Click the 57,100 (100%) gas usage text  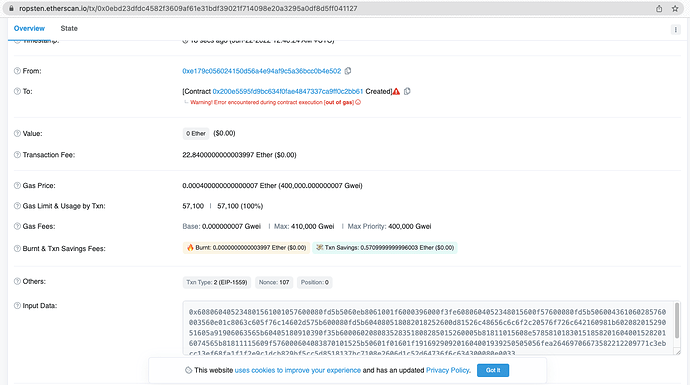coord(240,206)
